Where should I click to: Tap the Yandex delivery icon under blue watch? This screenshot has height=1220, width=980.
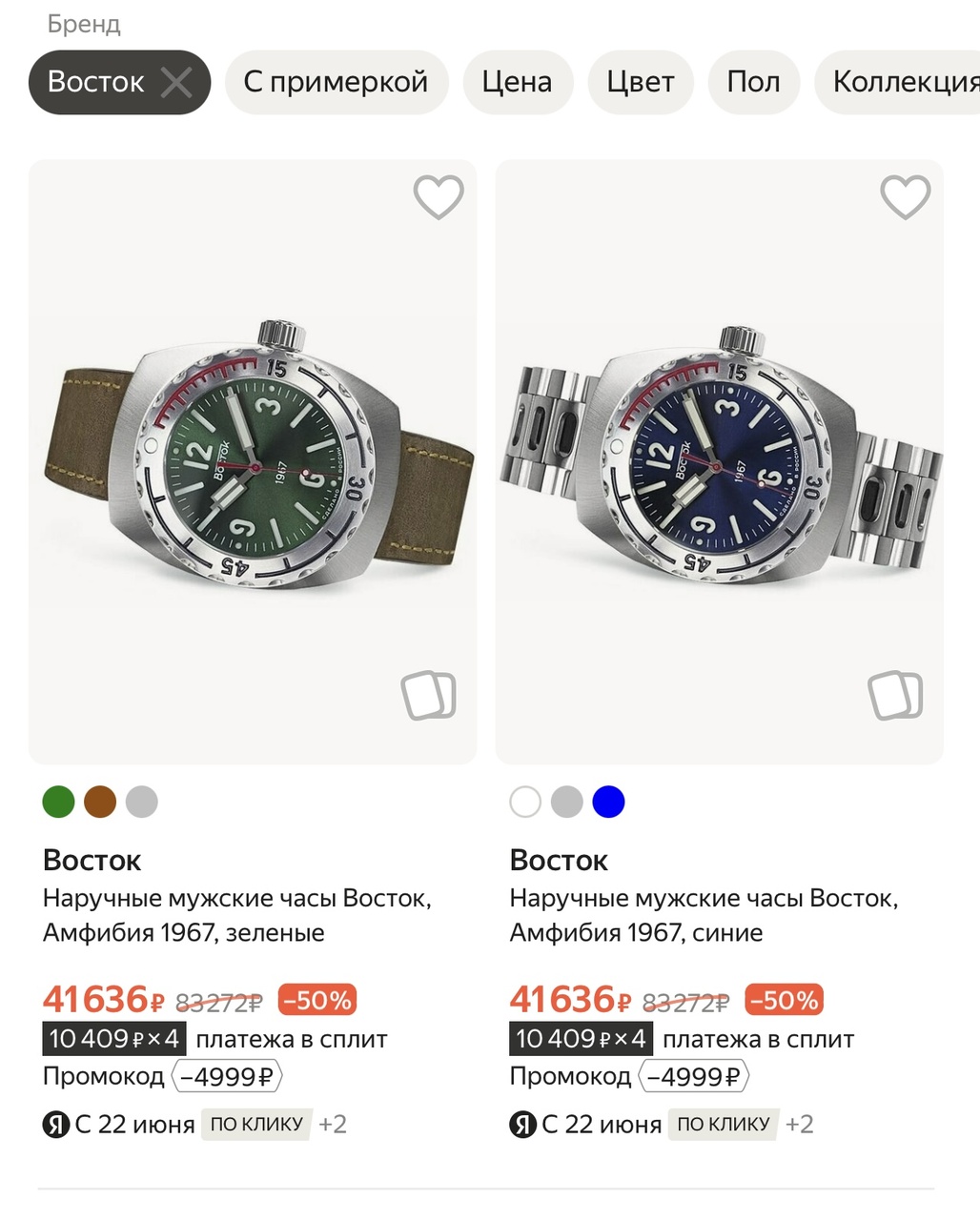point(522,1125)
